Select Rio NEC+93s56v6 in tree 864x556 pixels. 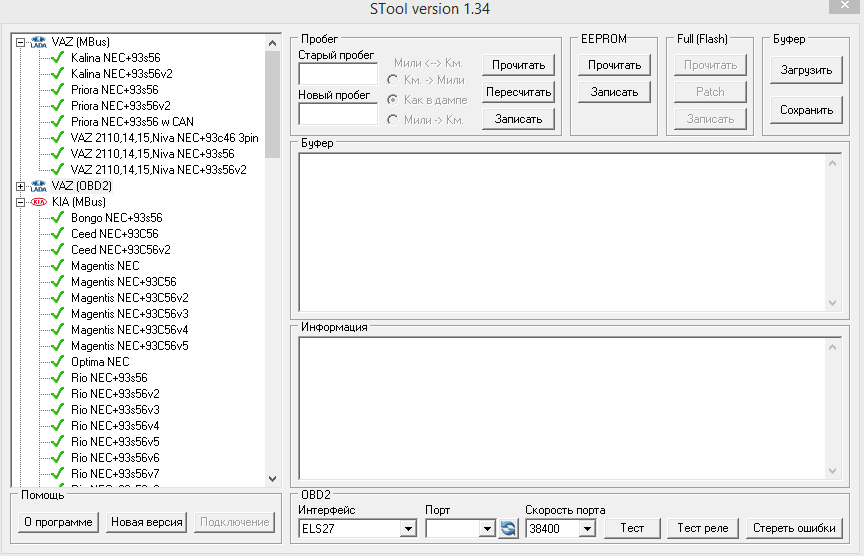[115, 457]
